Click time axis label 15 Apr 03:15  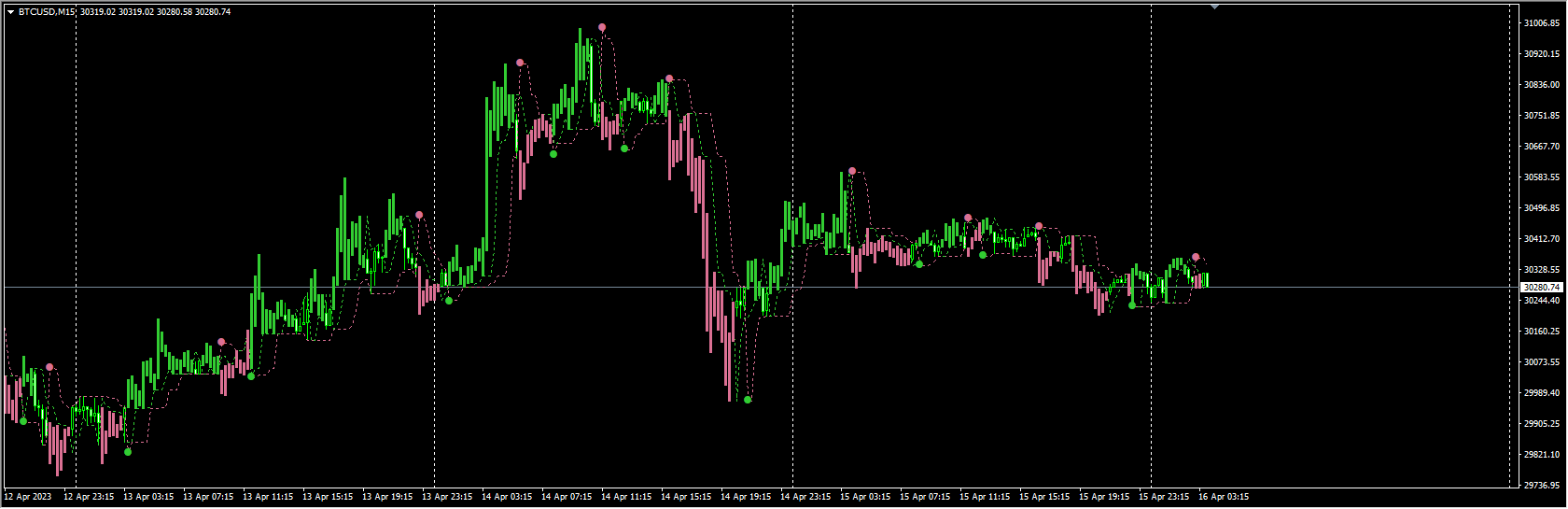865,497
